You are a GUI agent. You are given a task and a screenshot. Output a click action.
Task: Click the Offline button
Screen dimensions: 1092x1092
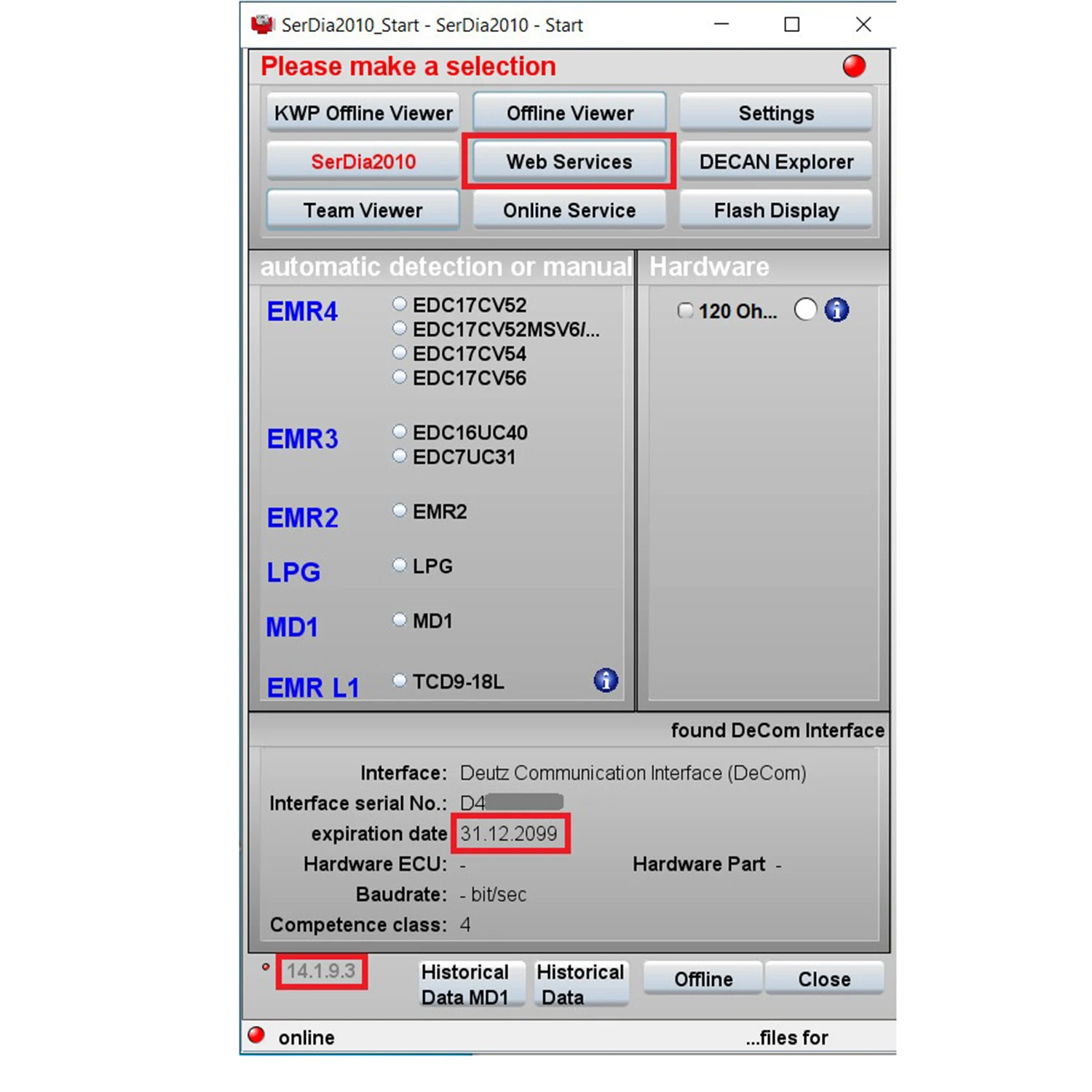[x=703, y=978]
